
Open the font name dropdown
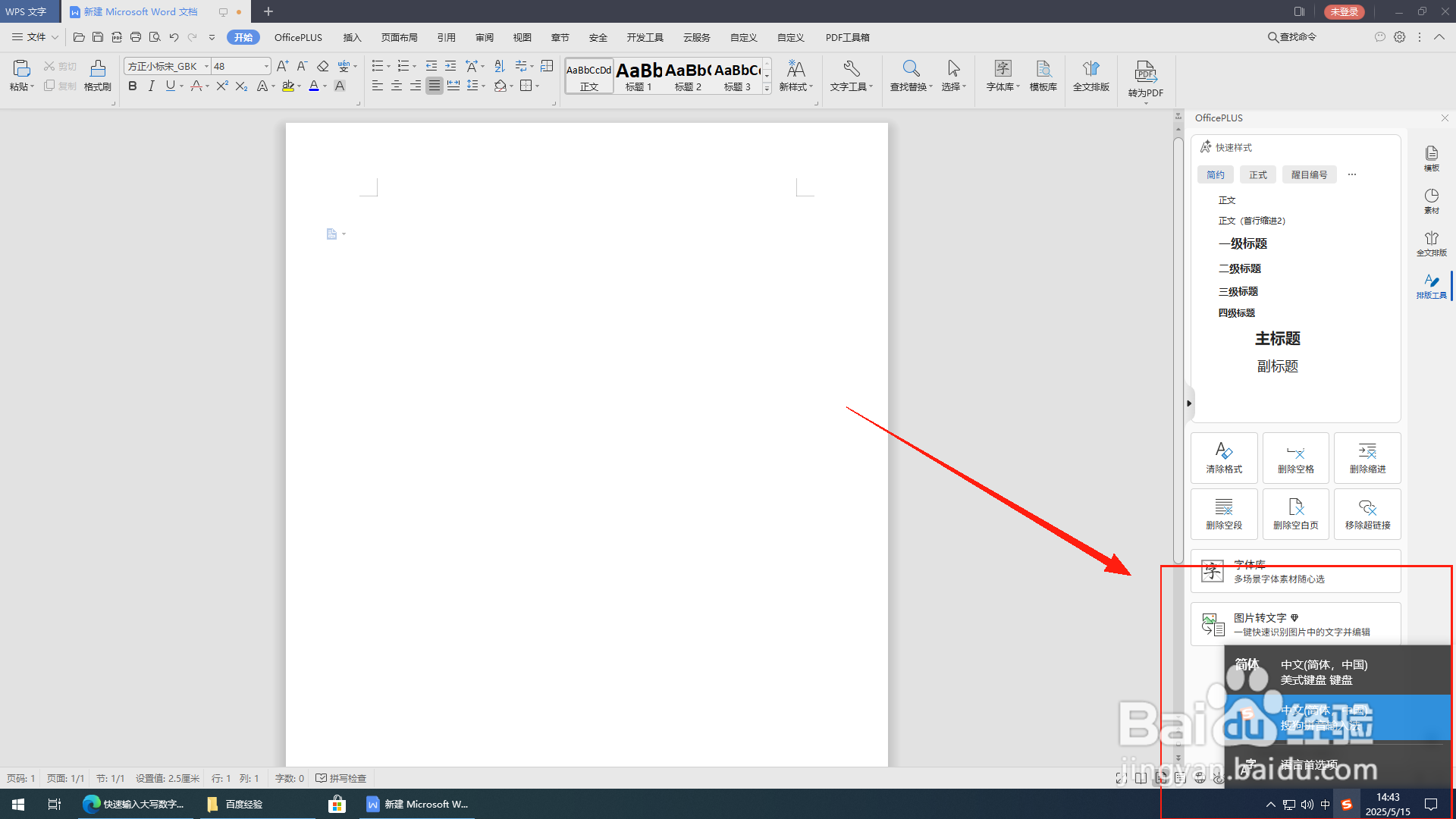pos(206,67)
